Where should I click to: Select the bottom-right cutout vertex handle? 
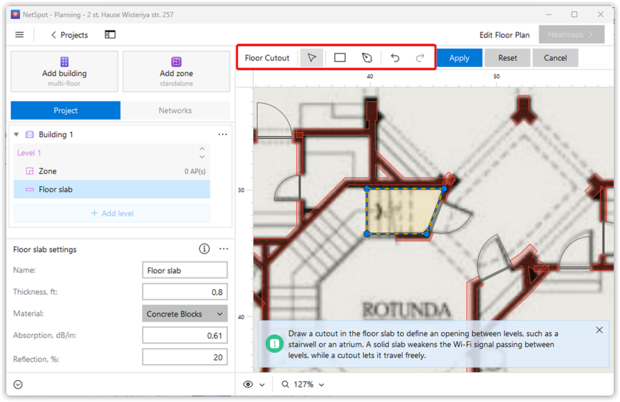click(427, 234)
